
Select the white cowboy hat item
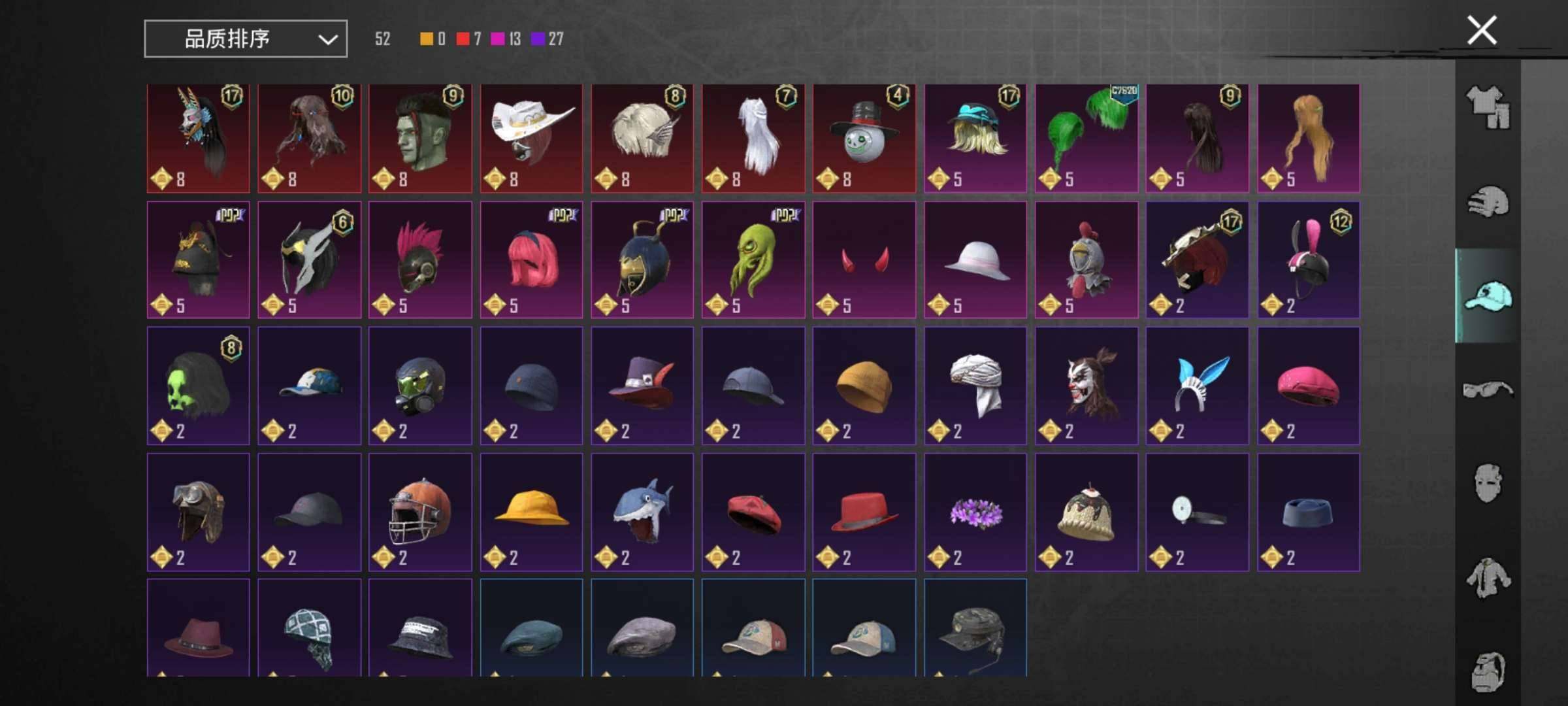point(531,138)
